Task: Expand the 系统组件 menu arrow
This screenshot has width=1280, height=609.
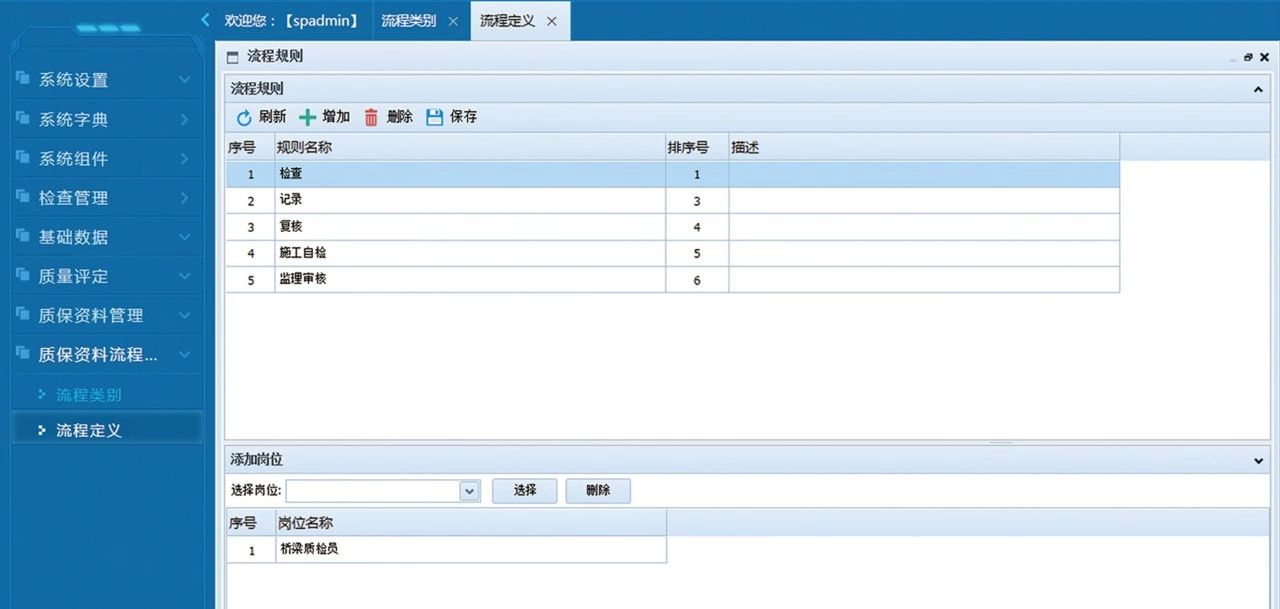Action: (185, 158)
